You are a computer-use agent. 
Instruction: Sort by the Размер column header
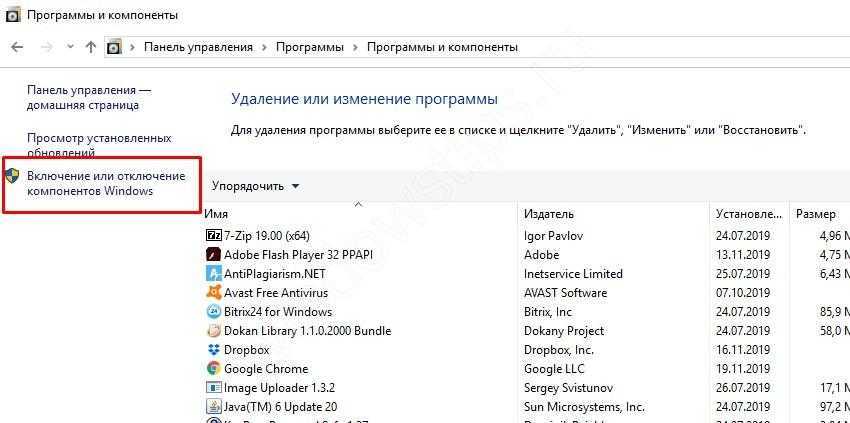[x=815, y=214]
